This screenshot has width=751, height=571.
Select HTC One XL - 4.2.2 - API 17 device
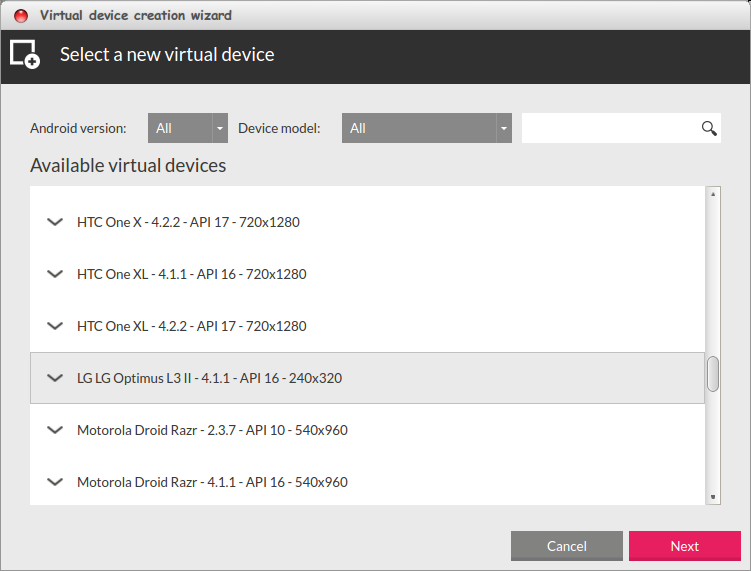point(367,326)
